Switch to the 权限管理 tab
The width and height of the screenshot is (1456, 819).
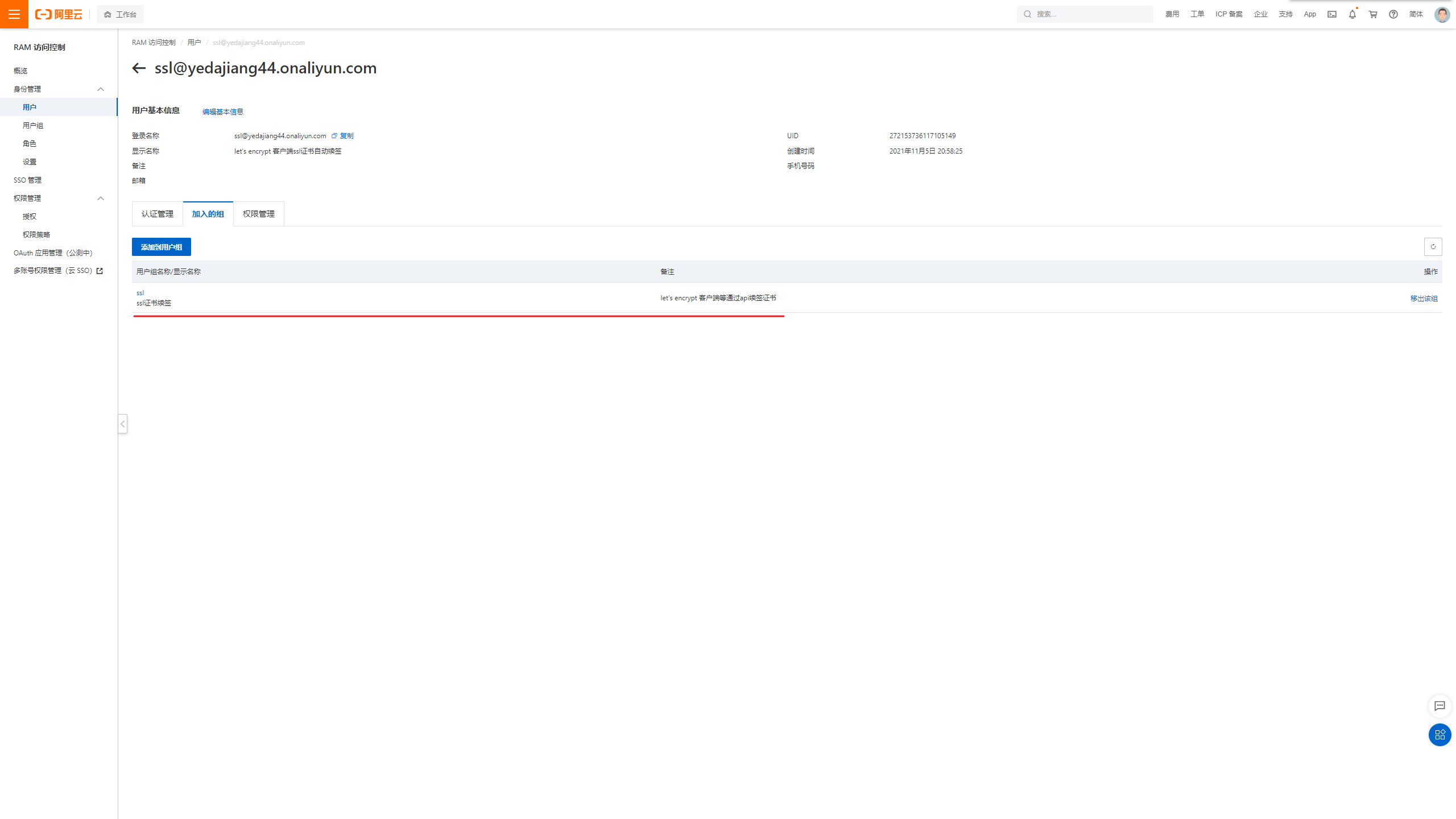pos(259,214)
